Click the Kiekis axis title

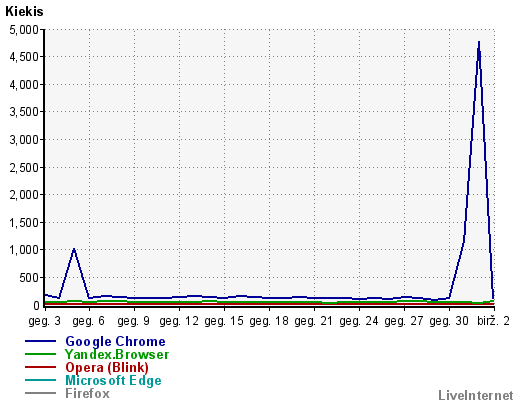coord(24,11)
